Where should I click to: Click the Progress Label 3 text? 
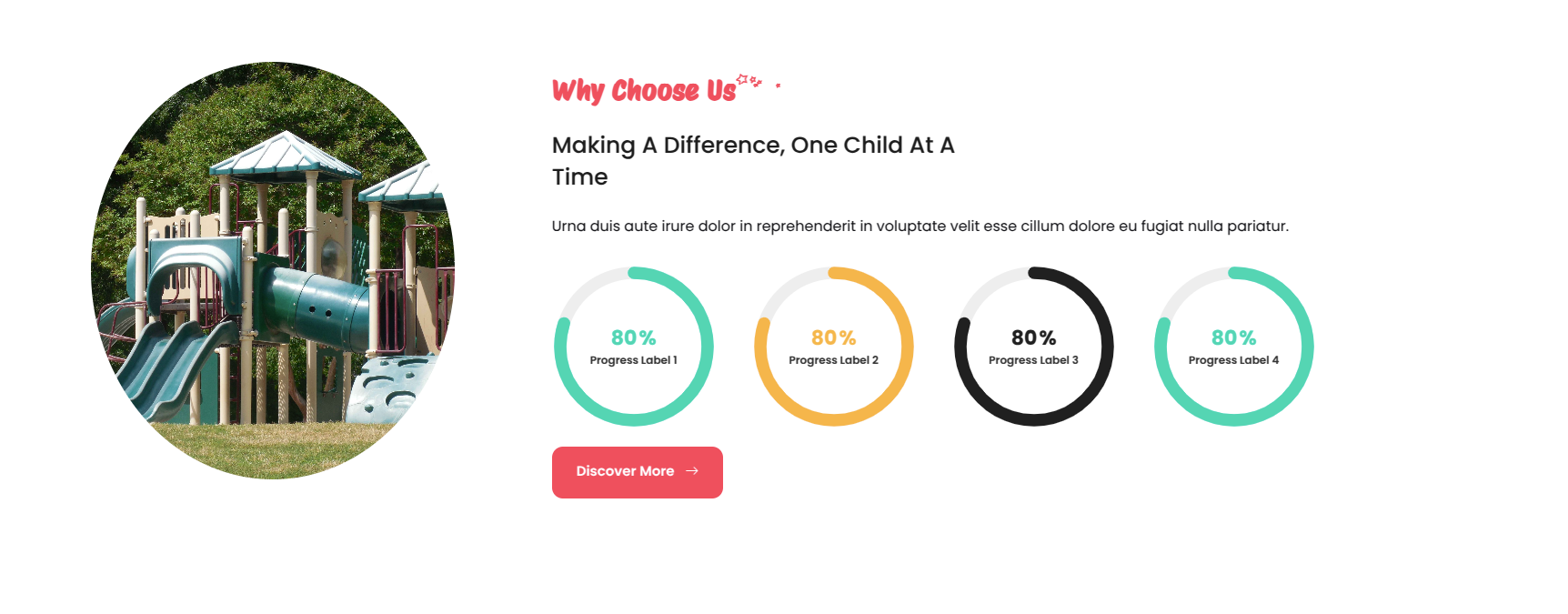coord(1034,360)
